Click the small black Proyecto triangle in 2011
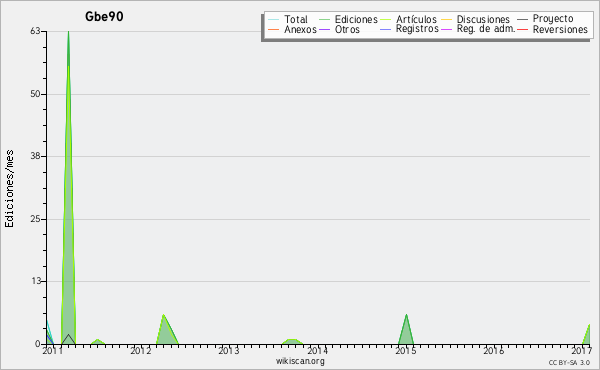Screen dimensions: 600x370 coord(68,340)
